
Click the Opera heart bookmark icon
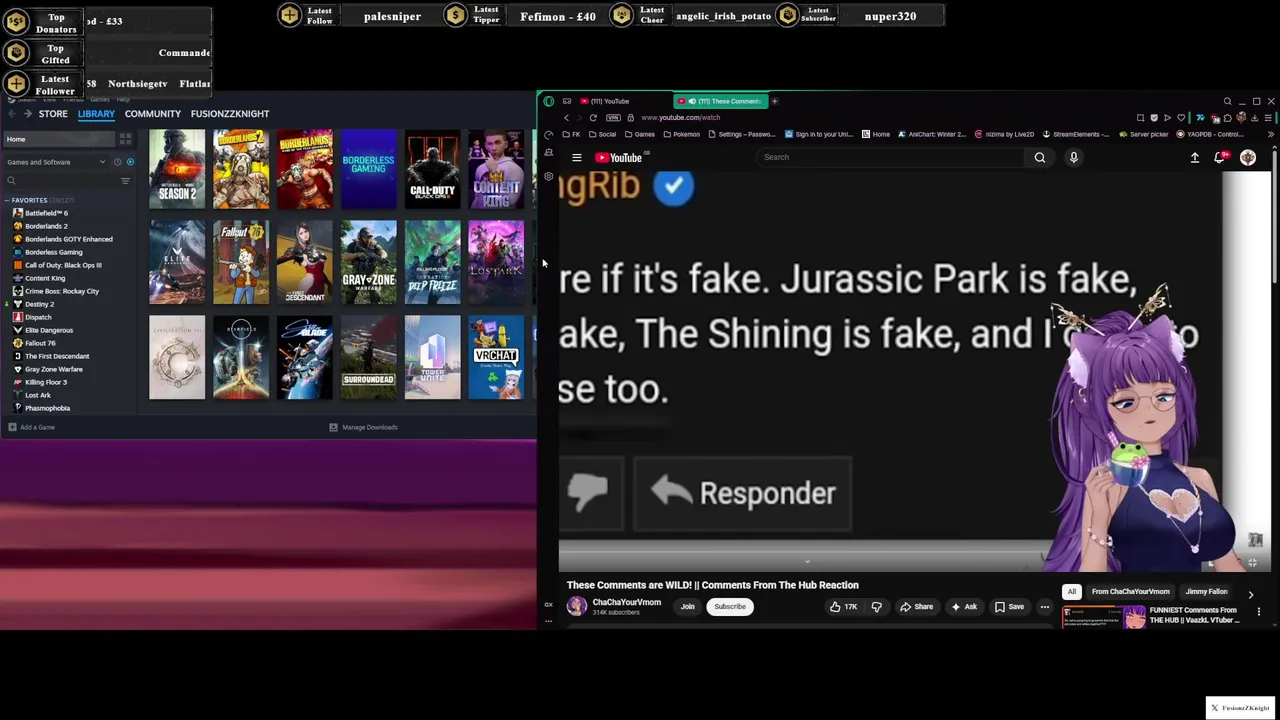1181,118
